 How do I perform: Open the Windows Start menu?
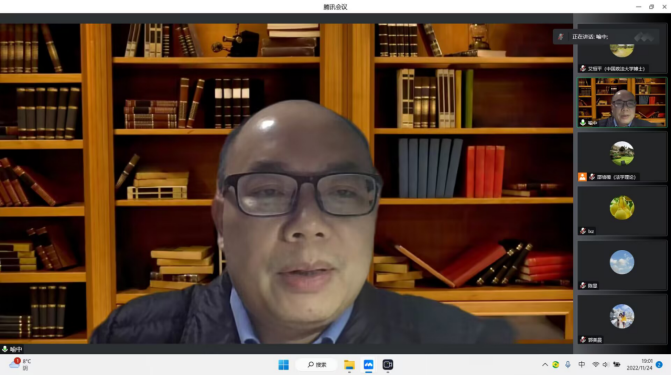pyautogui.click(x=283, y=365)
